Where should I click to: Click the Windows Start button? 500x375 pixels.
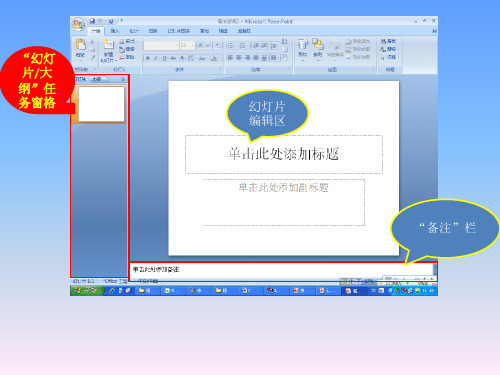pos(86,291)
